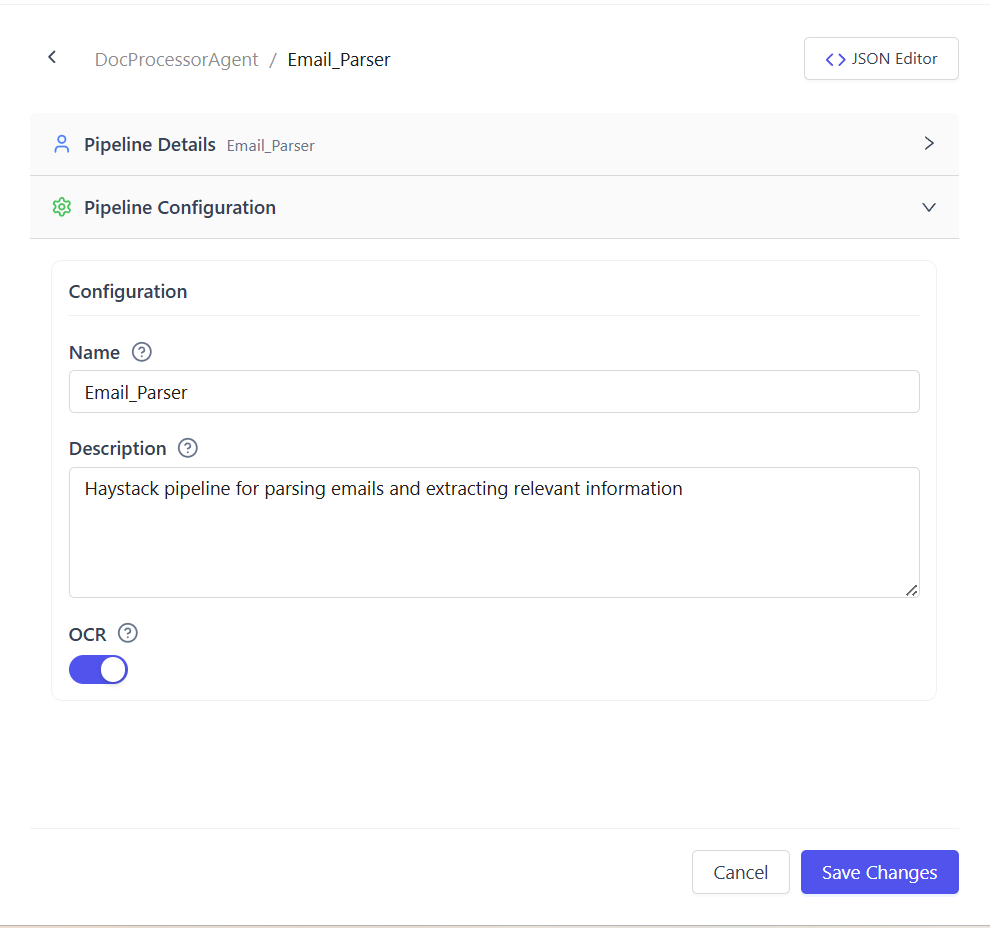The width and height of the screenshot is (990, 928).
Task: Click the Pipeline Details section title
Action: [x=150, y=144]
